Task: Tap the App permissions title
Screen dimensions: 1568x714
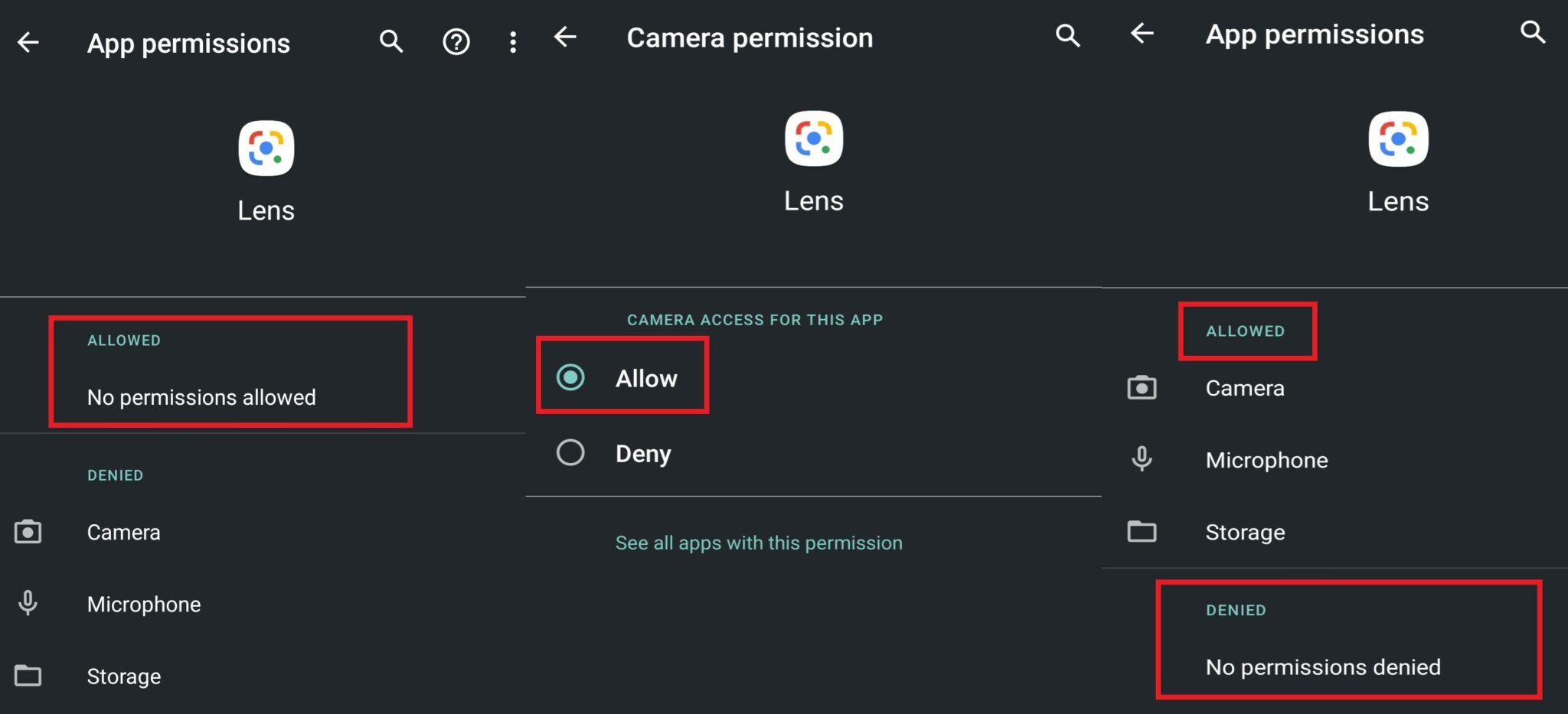Action: (188, 44)
